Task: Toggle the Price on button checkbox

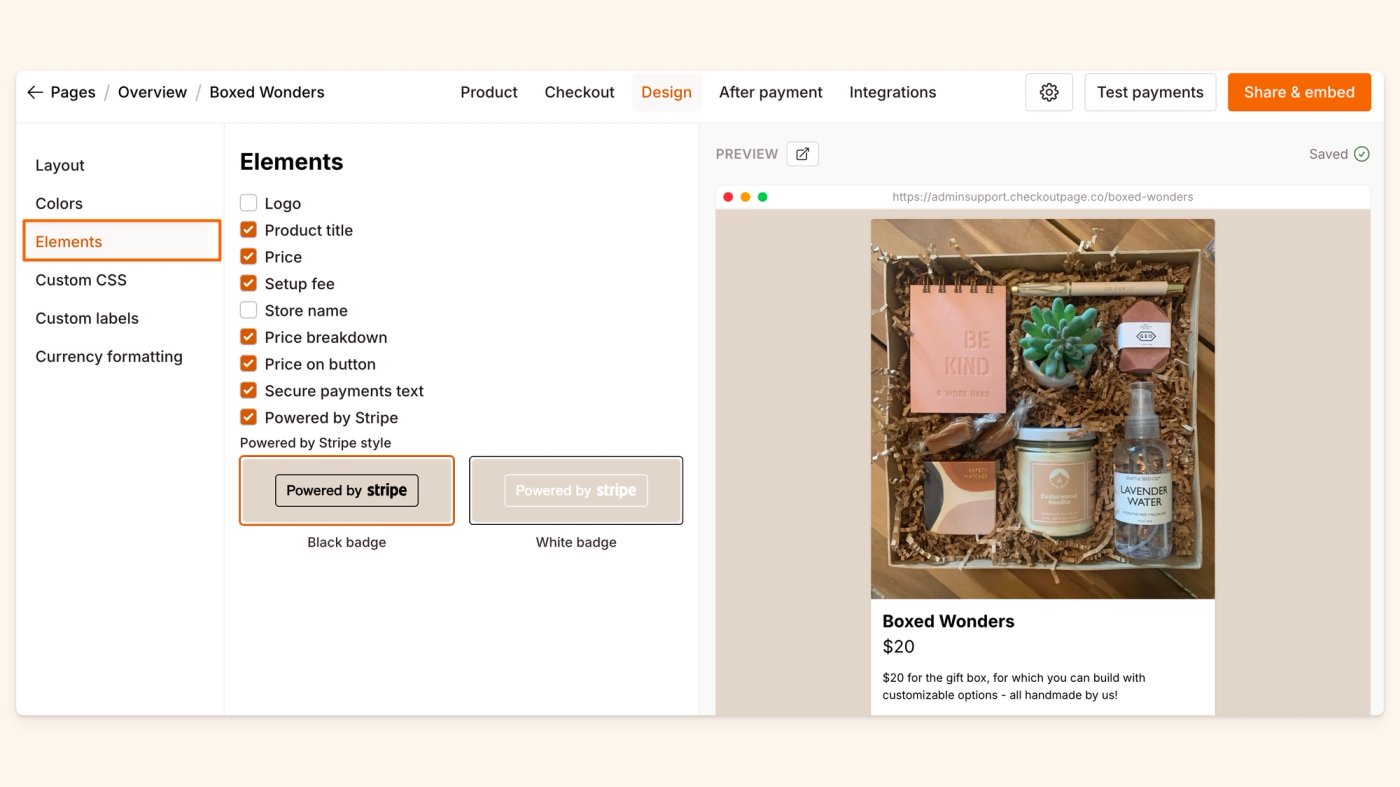Action: 249,364
